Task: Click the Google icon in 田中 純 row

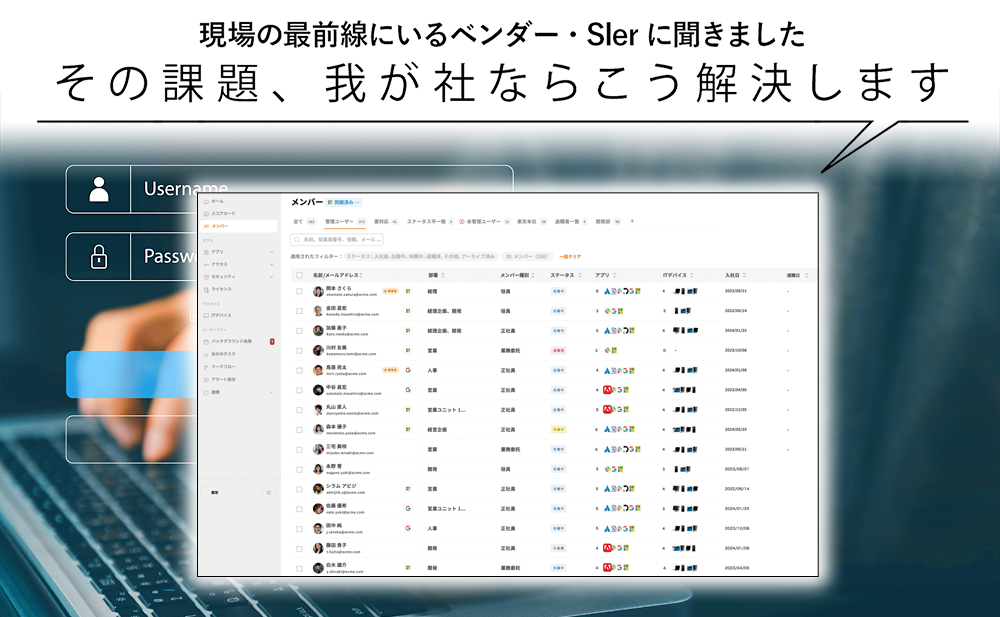Action: [x=408, y=528]
